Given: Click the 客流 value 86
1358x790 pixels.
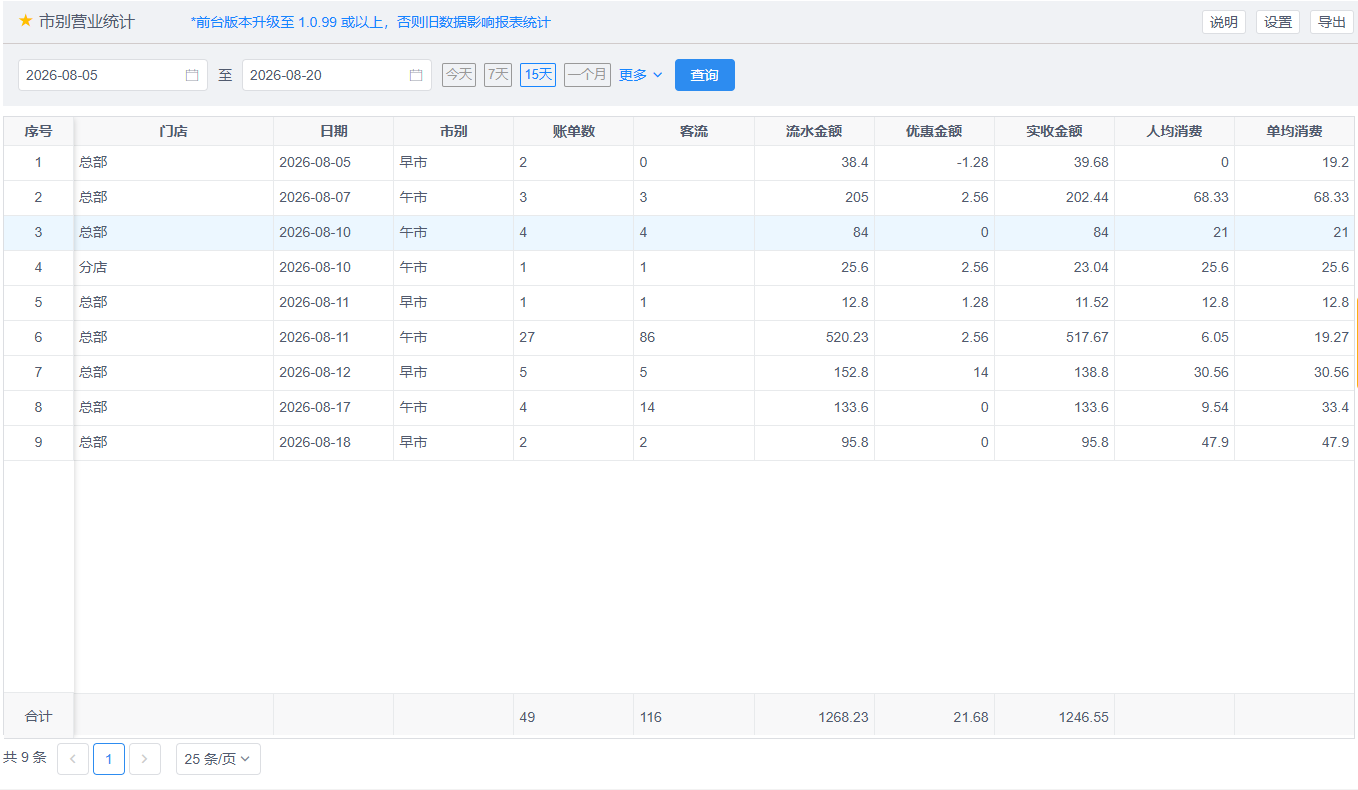Looking at the screenshot, I should pyautogui.click(x=647, y=337).
